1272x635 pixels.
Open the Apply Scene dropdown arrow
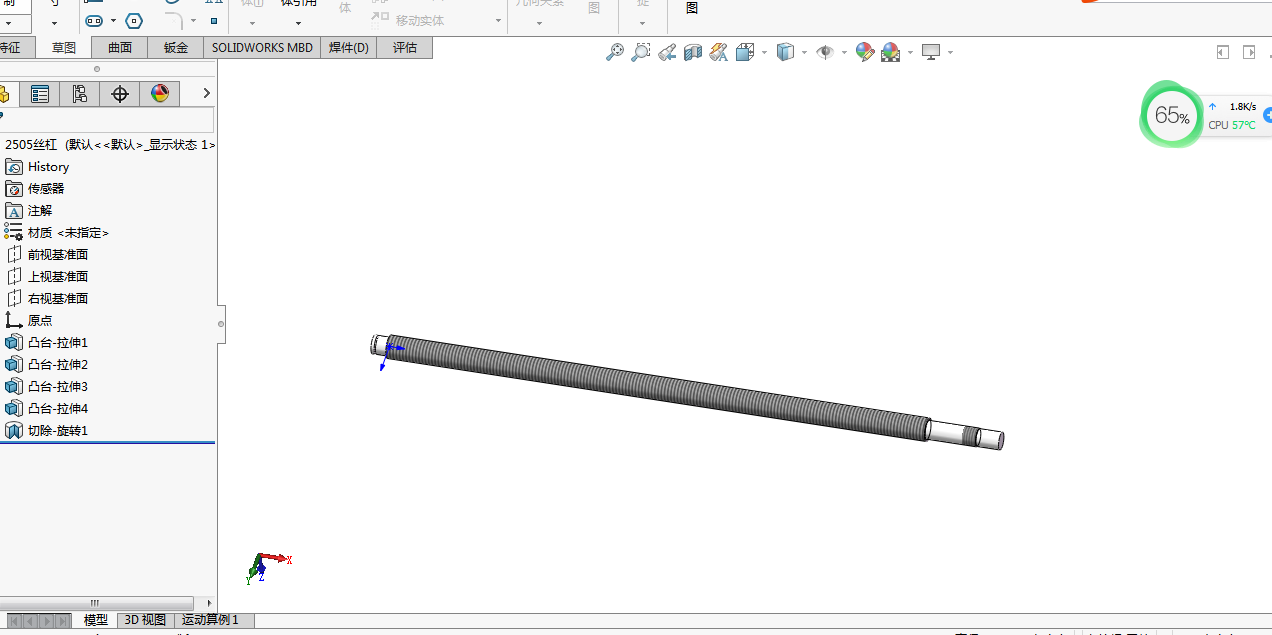[x=909, y=52]
